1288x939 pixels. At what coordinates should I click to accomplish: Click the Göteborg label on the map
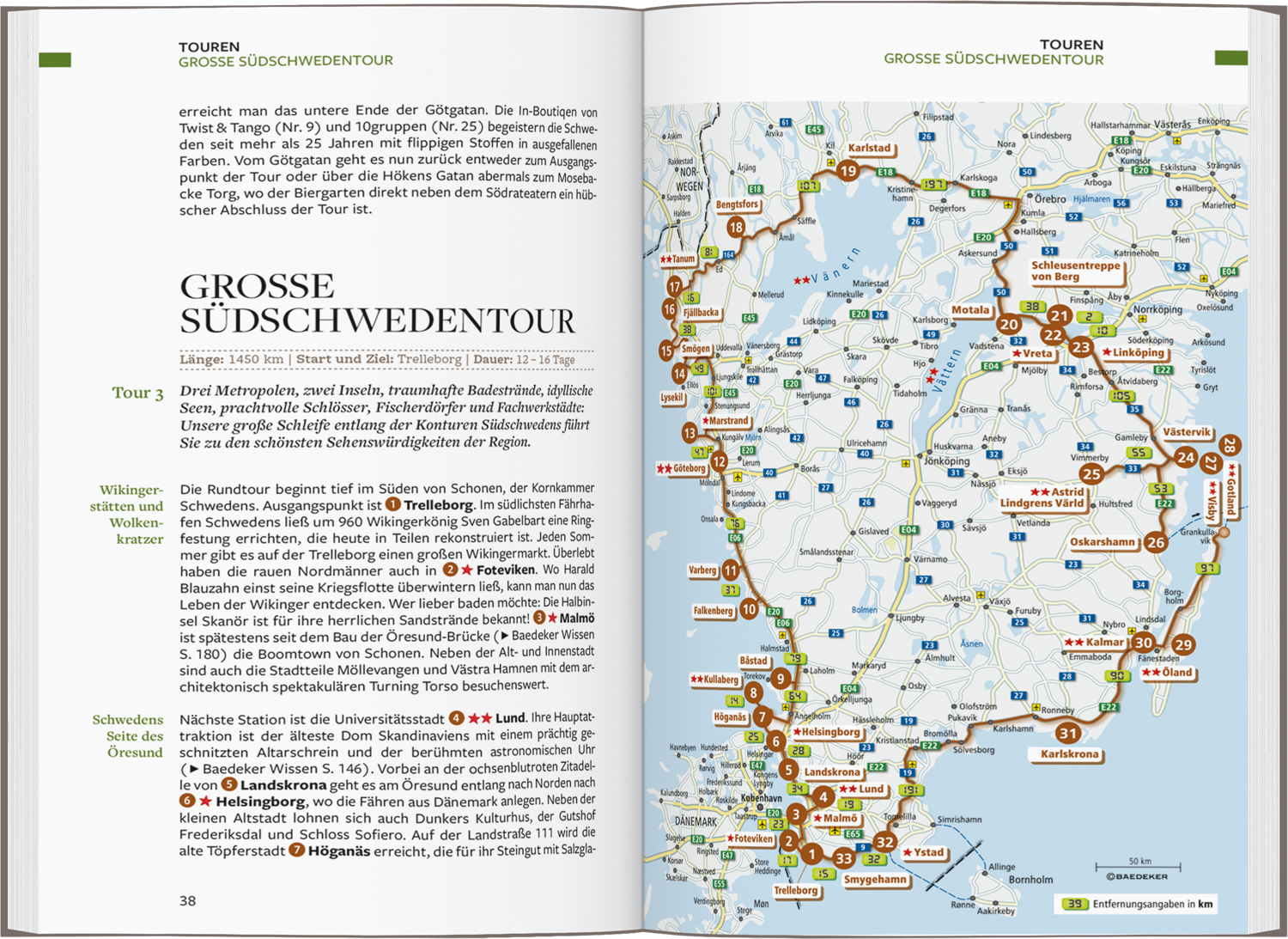click(x=688, y=469)
